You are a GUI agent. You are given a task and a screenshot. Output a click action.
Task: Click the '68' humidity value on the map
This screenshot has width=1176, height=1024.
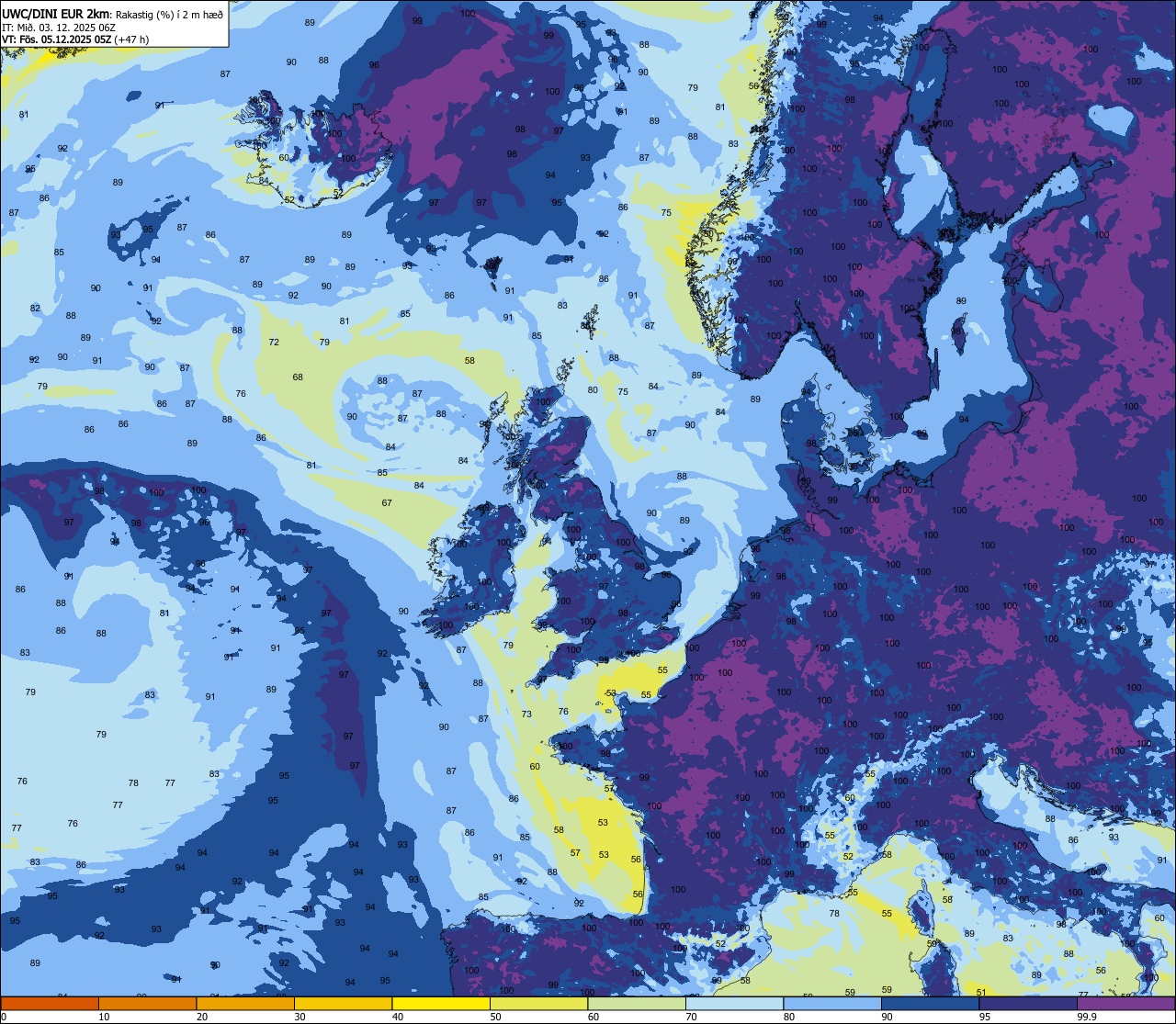(x=298, y=377)
